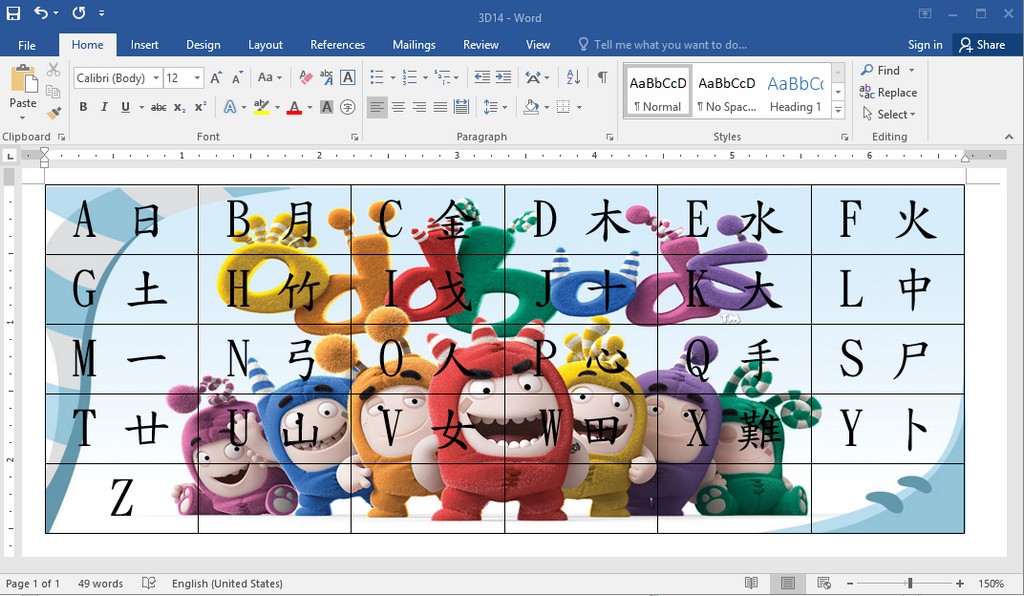
Task: Decrease font size with Shrink Font icon
Action: (x=237, y=78)
